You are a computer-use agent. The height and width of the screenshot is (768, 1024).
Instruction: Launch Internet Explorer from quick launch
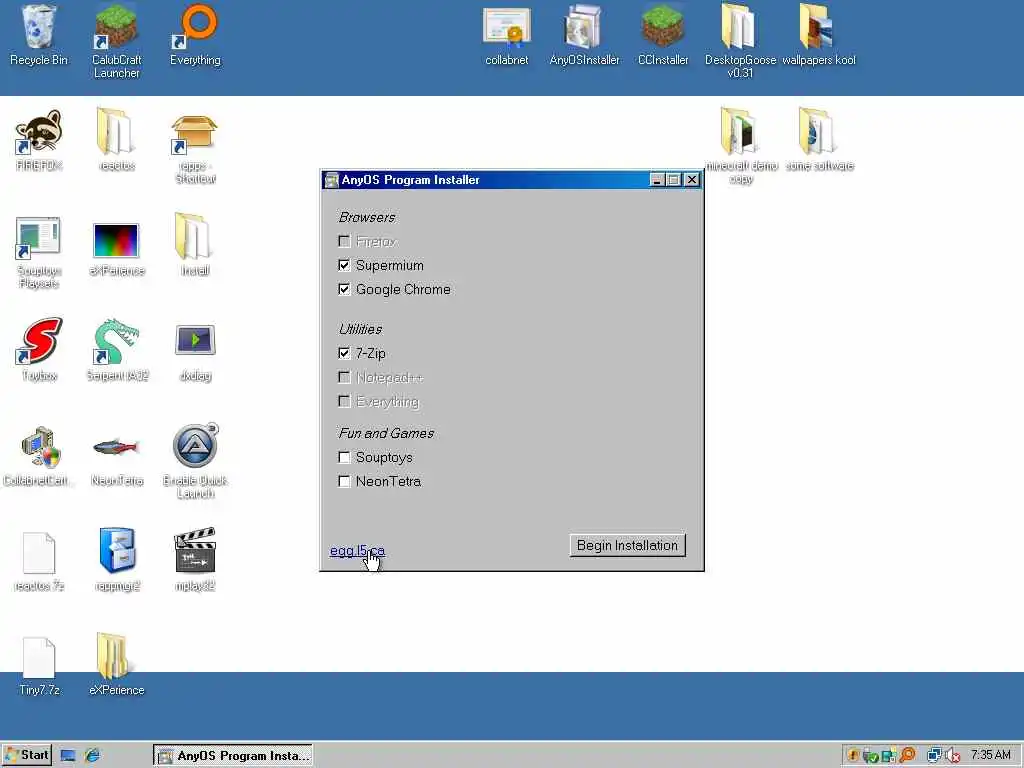click(x=93, y=756)
